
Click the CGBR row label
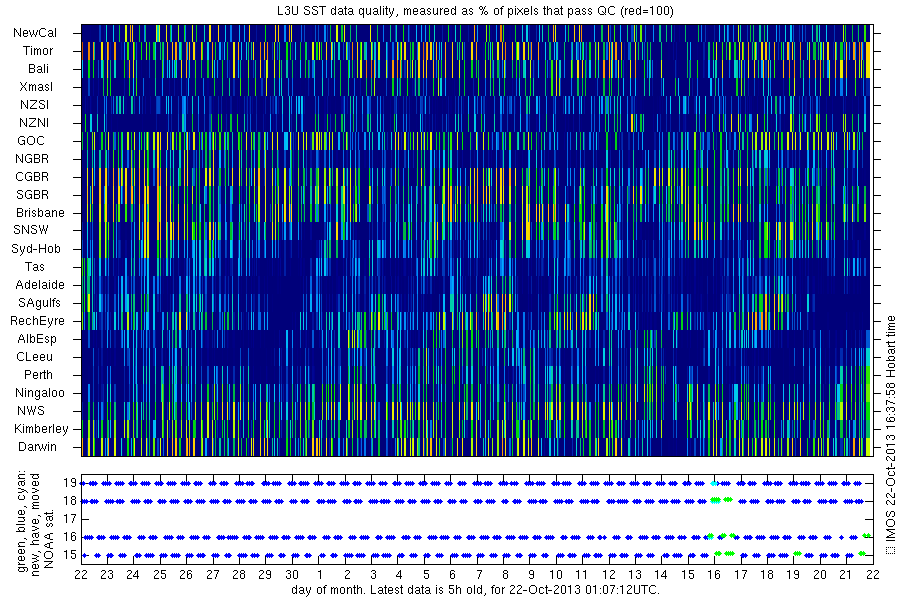[32, 176]
